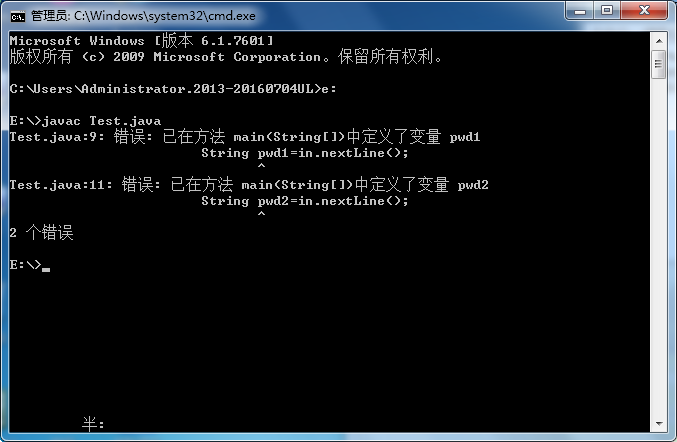Click the 'String pwd1=in.nextLine();' code line
The image size is (677, 442).
coord(304,153)
